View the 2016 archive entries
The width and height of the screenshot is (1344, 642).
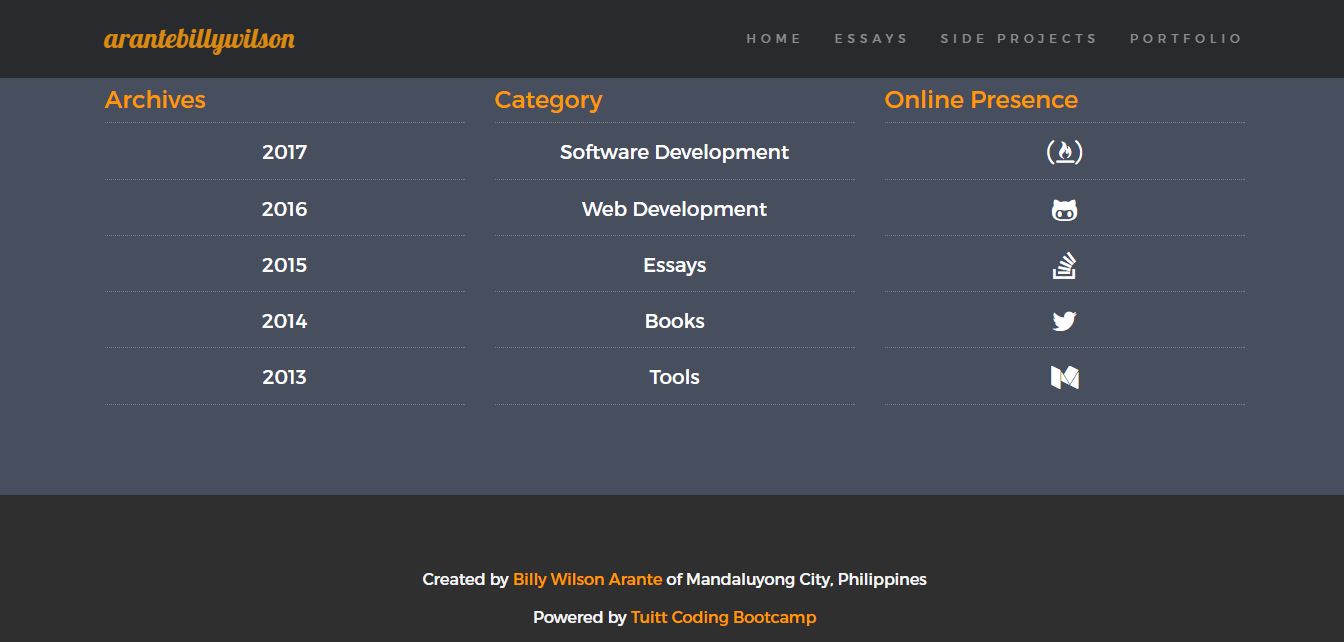pyautogui.click(x=284, y=209)
